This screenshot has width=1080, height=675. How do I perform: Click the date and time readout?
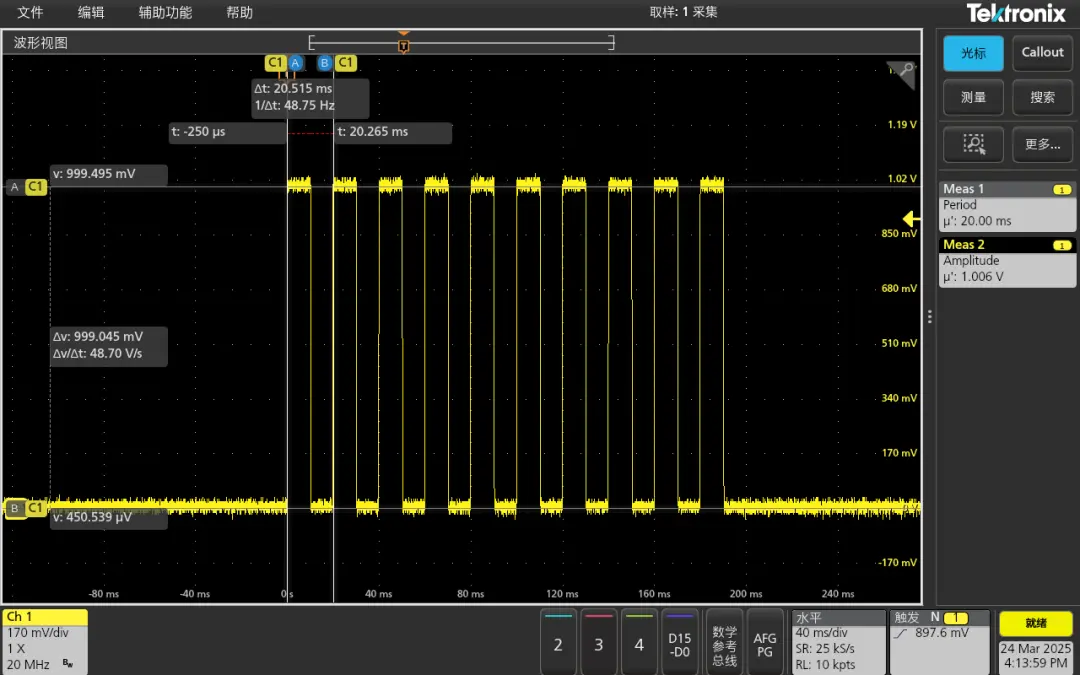(1036, 656)
